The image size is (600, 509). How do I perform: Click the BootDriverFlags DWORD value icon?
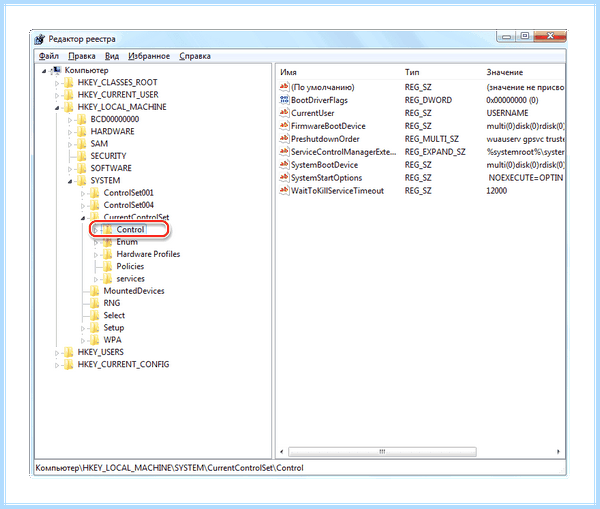(x=284, y=100)
